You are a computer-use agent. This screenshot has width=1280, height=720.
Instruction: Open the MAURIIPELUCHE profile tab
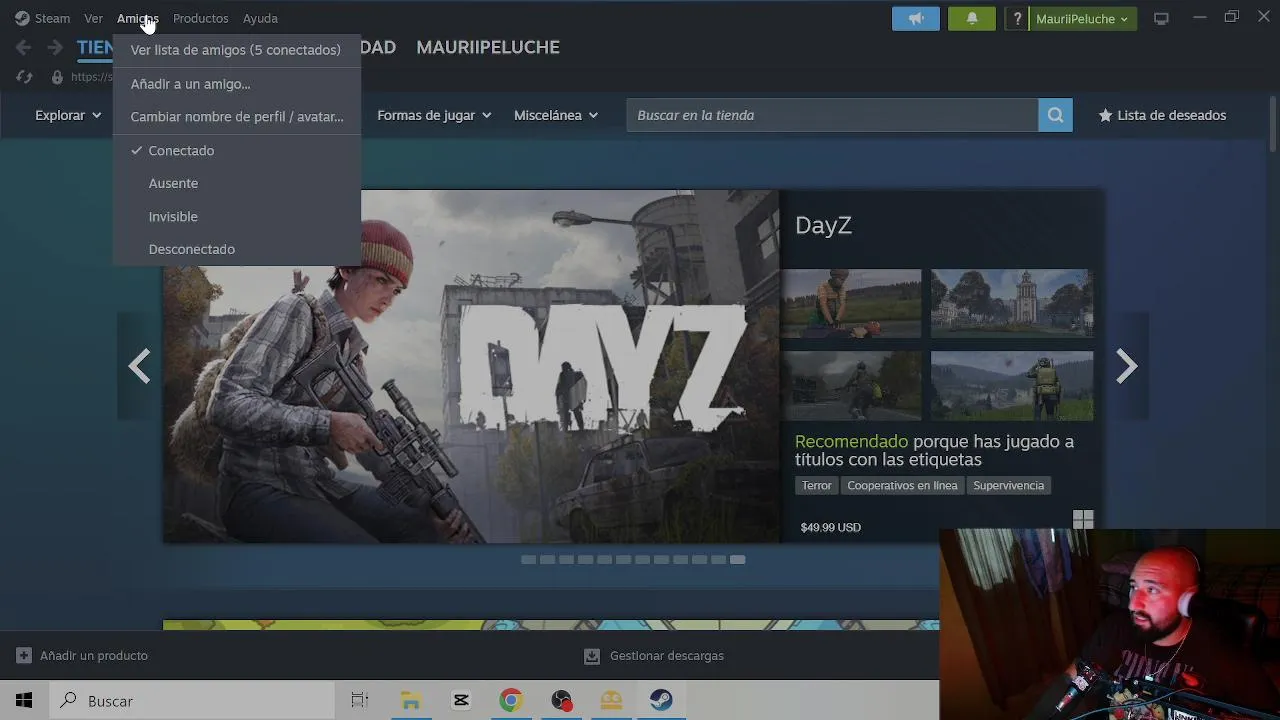(x=488, y=47)
